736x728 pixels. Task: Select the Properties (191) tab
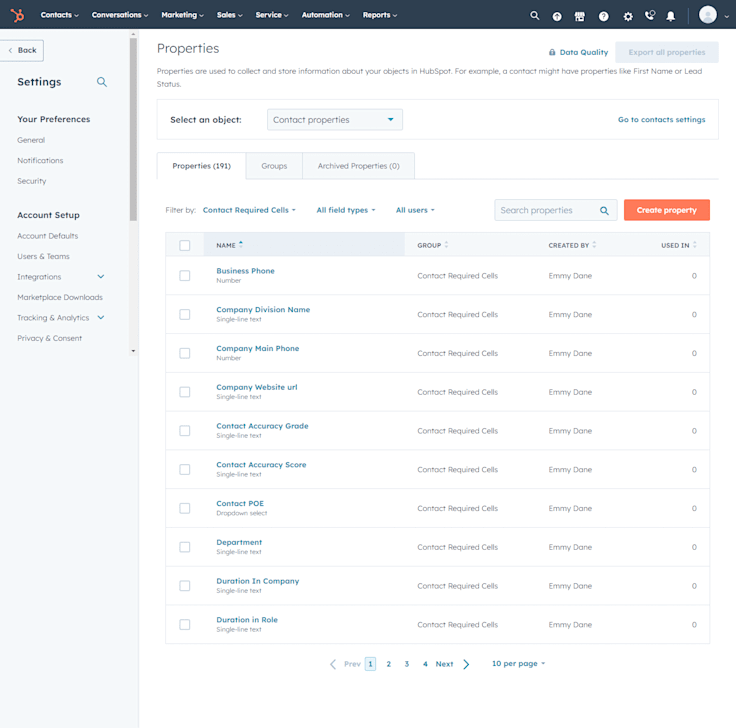(201, 166)
